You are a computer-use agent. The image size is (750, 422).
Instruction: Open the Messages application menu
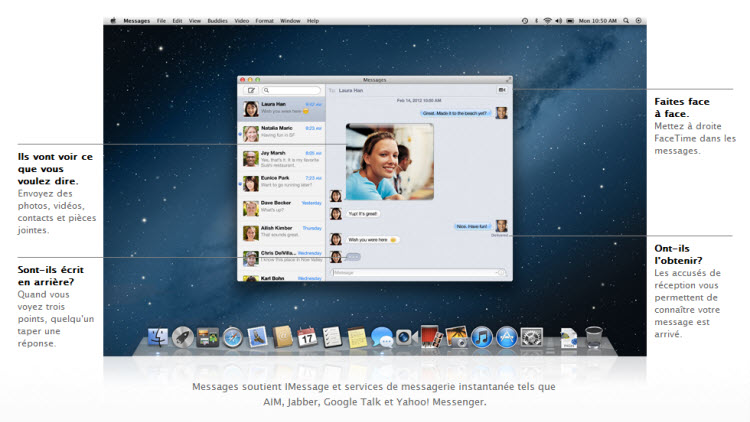(136, 21)
